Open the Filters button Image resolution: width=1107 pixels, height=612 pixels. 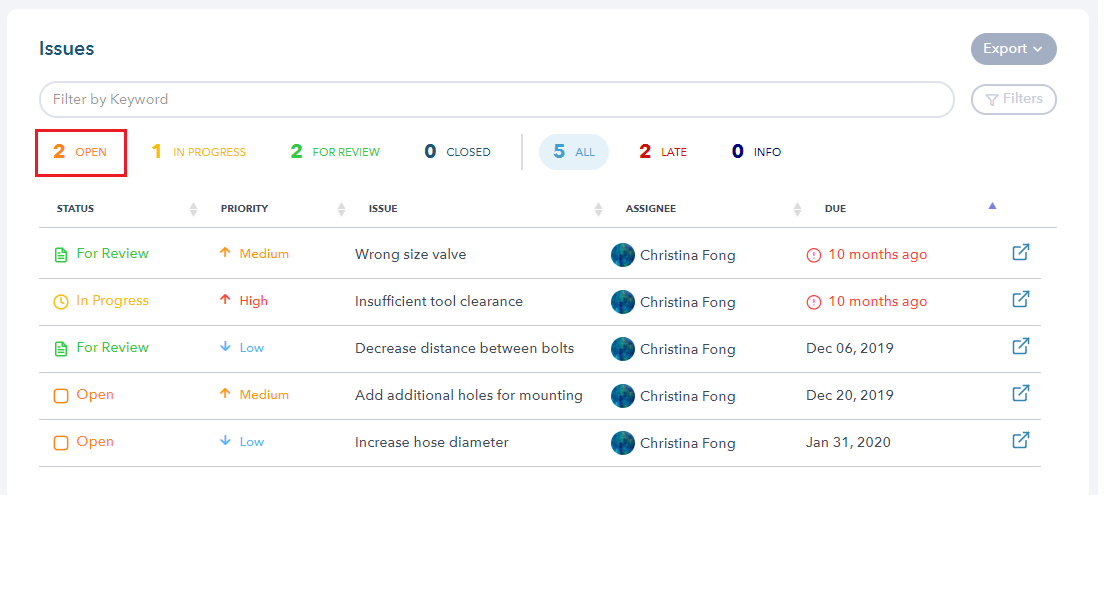pyautogui.click(x=1013, y=99)
